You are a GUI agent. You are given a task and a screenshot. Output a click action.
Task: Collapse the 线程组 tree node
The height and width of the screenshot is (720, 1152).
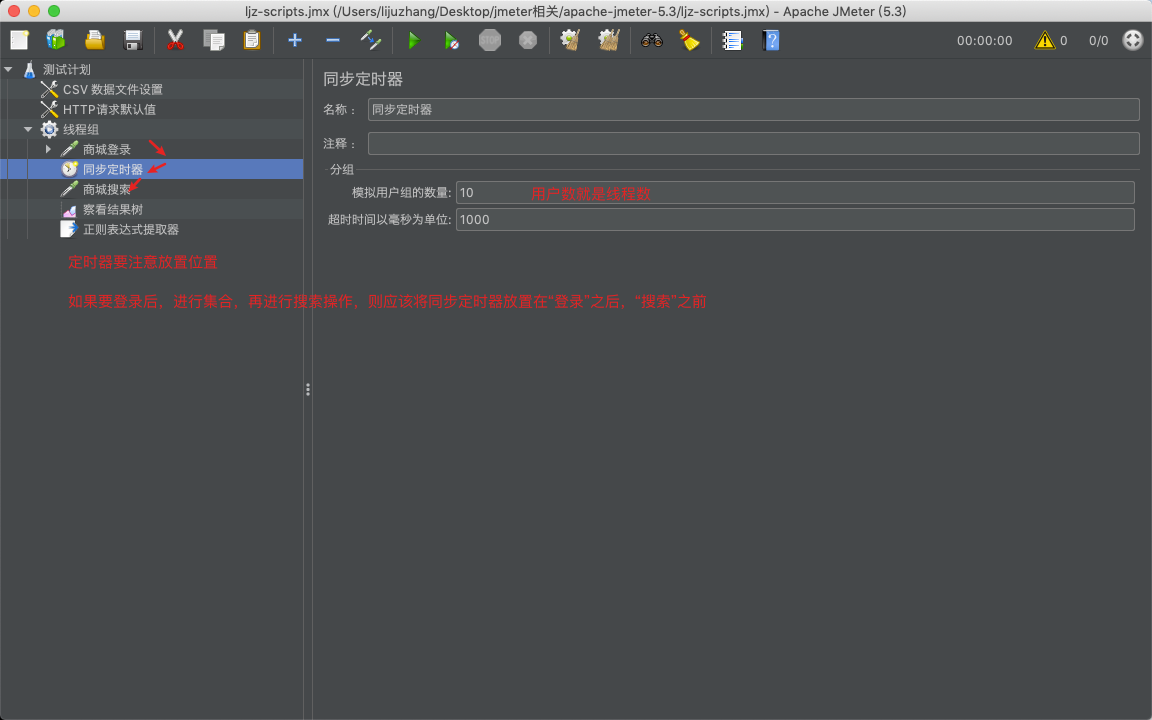(28, 129)
